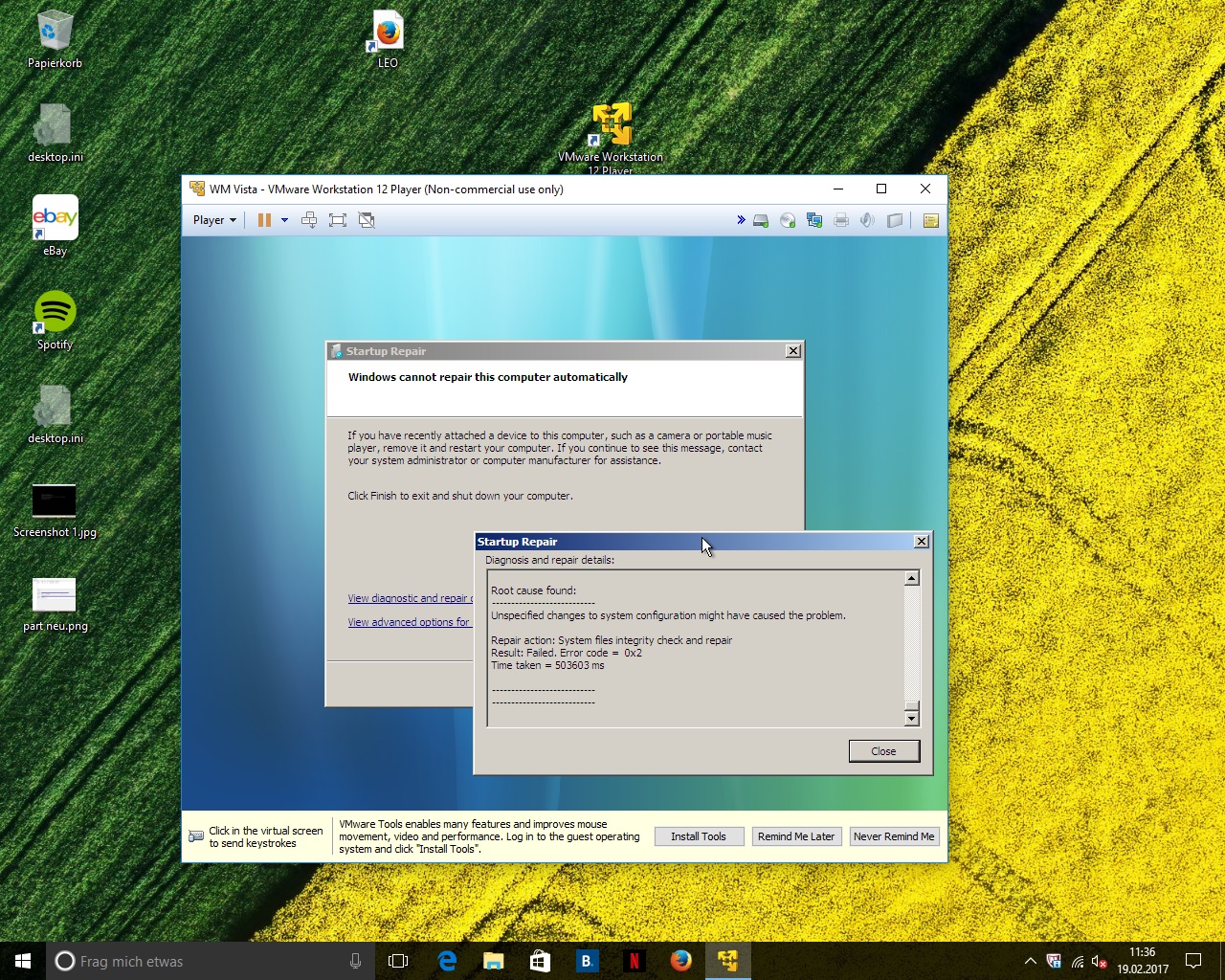Click the Remind Me Later button
This screenshot has height=980, width=1225.
[x=795, y=836]
